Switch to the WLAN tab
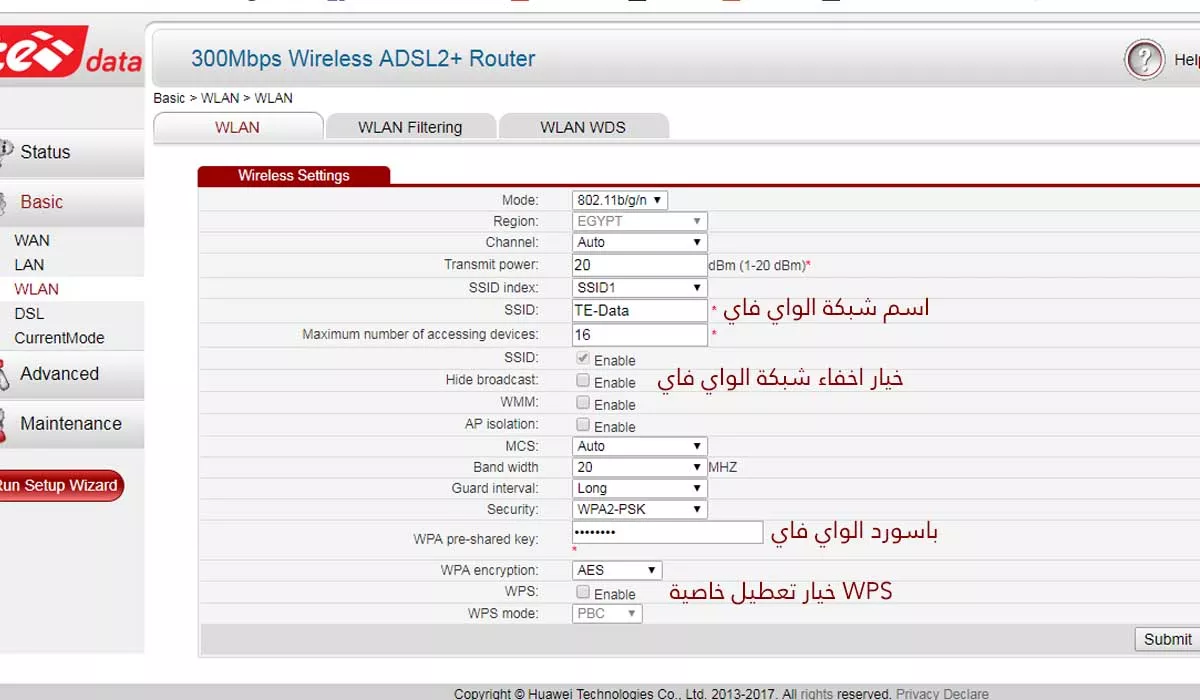The width and height of the screenshot is (1200, 700). pos(238,127)
